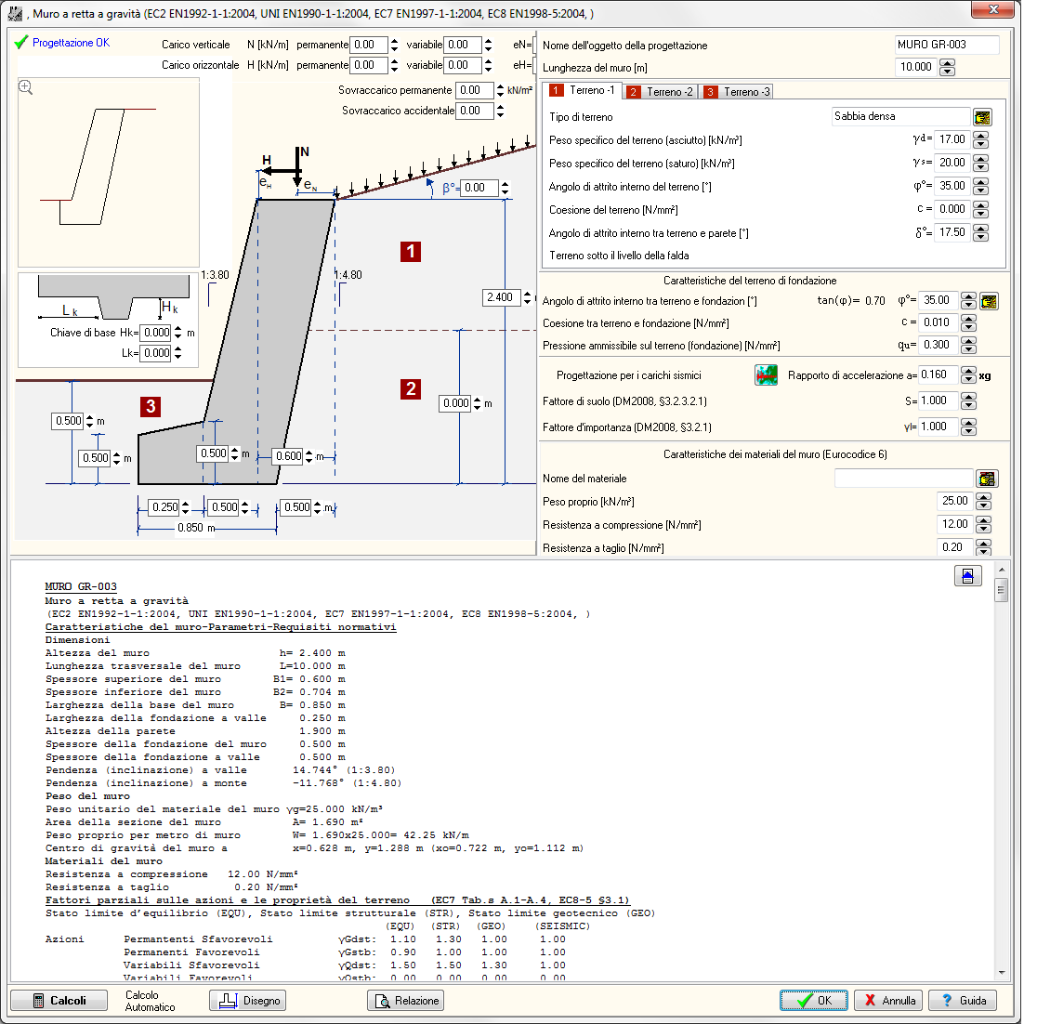
Task: Adjust the soil cohesion c spinner in Terreno -1
Action: (x=981, y=210)
